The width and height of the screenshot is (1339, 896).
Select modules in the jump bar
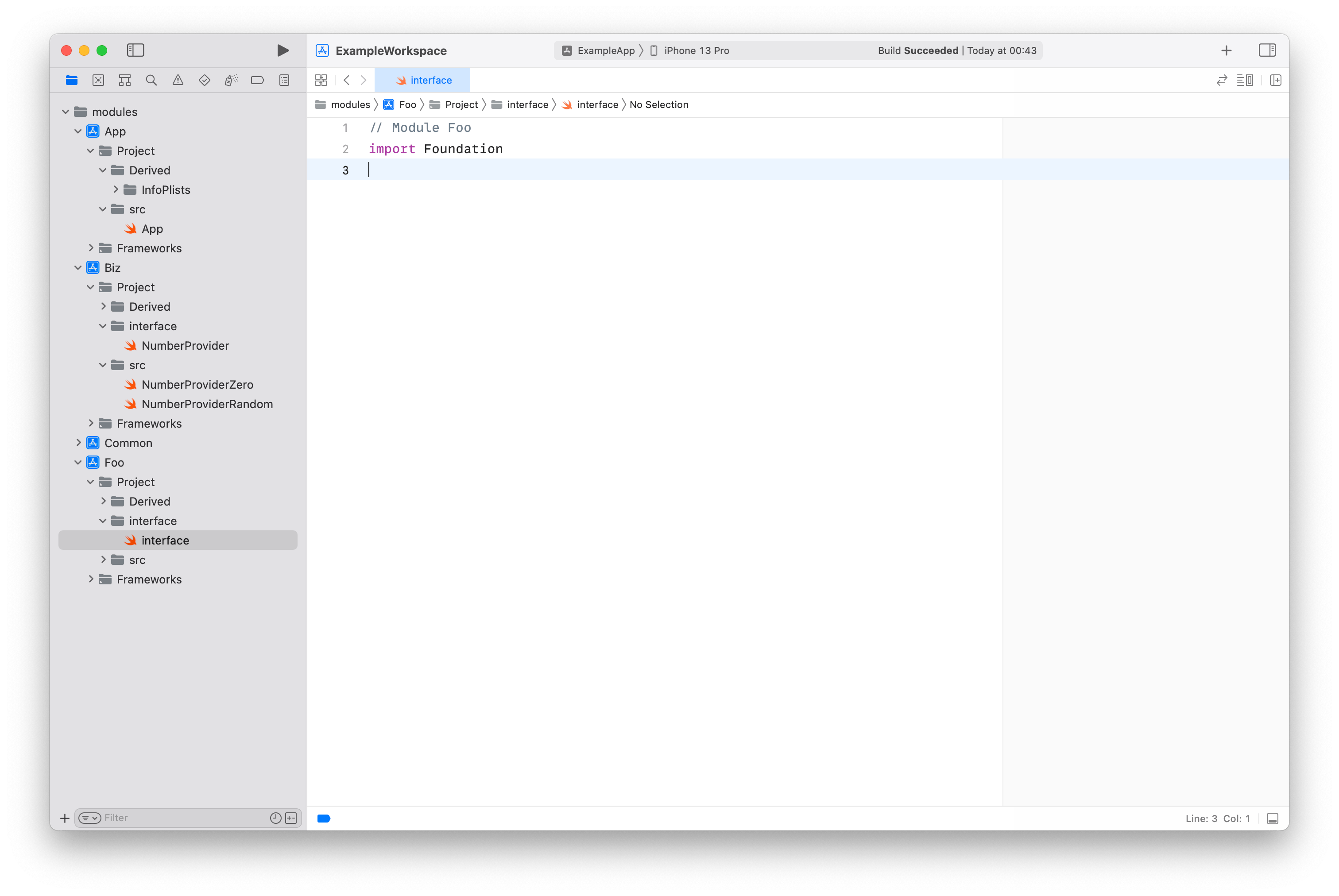pos(343,104)
